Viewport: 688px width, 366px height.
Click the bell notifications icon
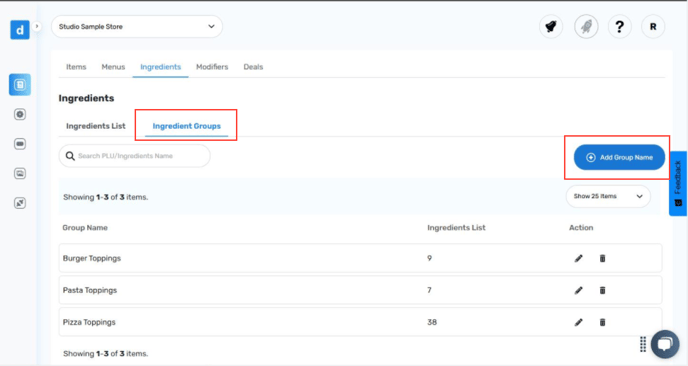(x=551, y=27)
